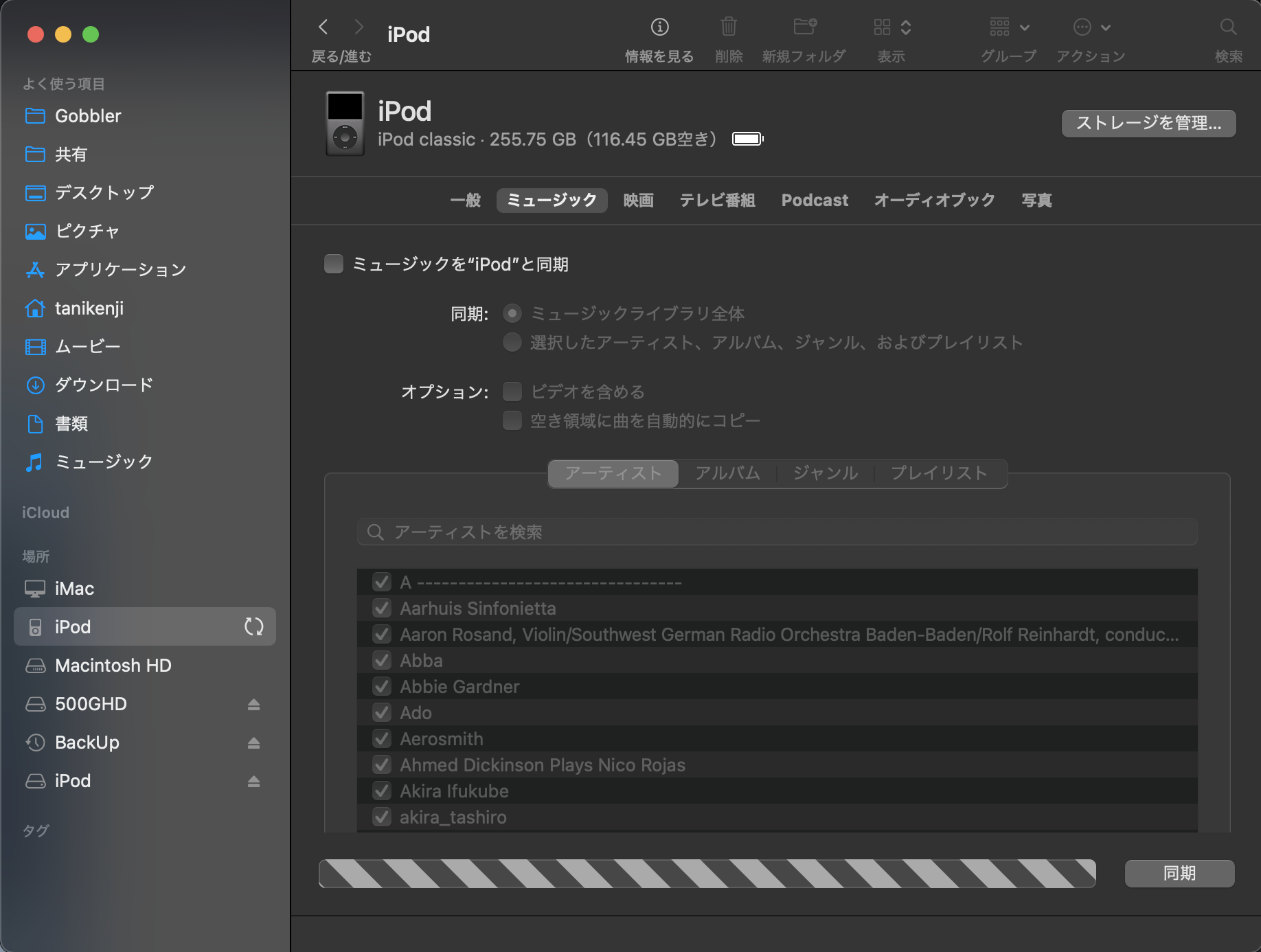The width and height of the screenshot is (1261, 952).
Task: Click the sync spinner icon beside iPod
Action: pos(254,626)
